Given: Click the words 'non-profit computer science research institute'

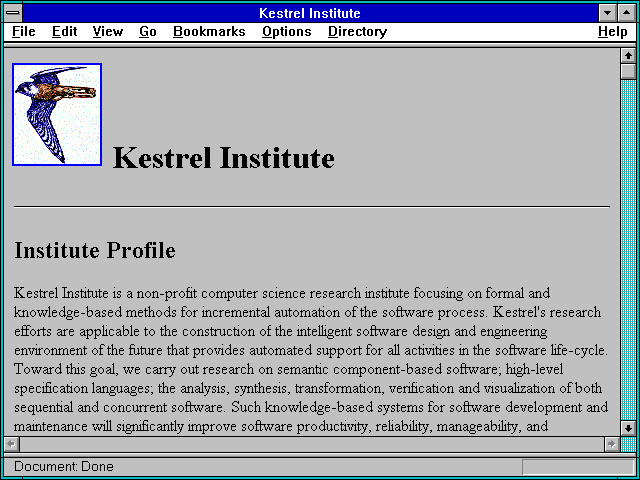Looking at the screenshot, I should 272,293.
